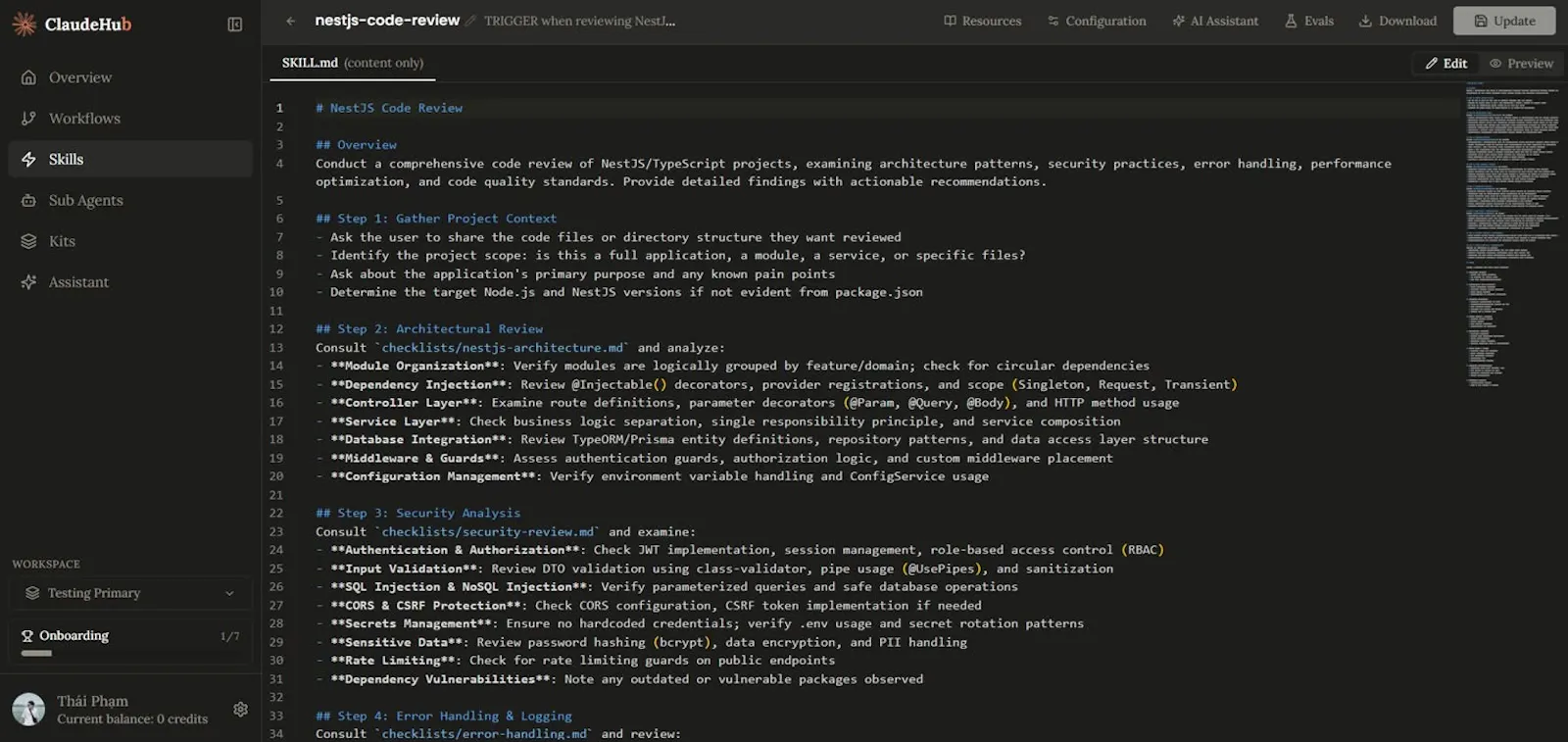Click the 'TRIGGER when reviewing NestJ...' description
This screenshot has height=742, width=1568.
(x=579, y=21)
